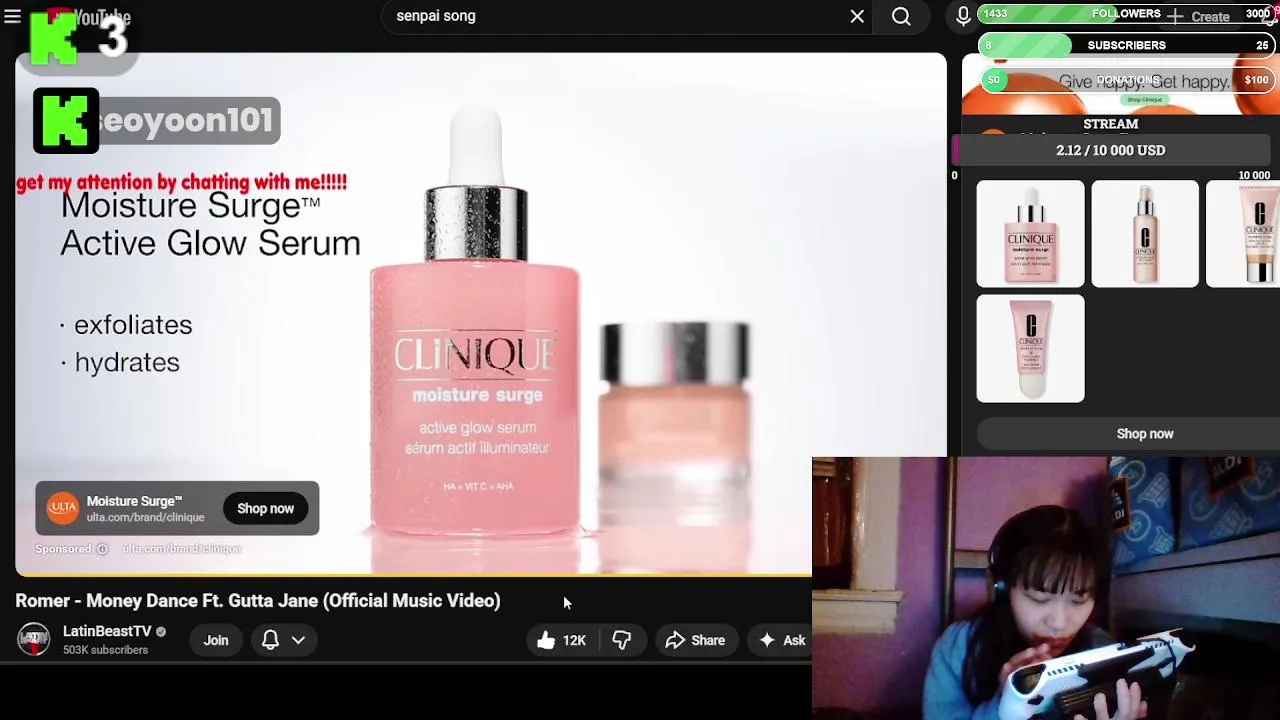Click the video progress bar
The width and height of the screenshot is (1280, 720).
coord(413,576)
